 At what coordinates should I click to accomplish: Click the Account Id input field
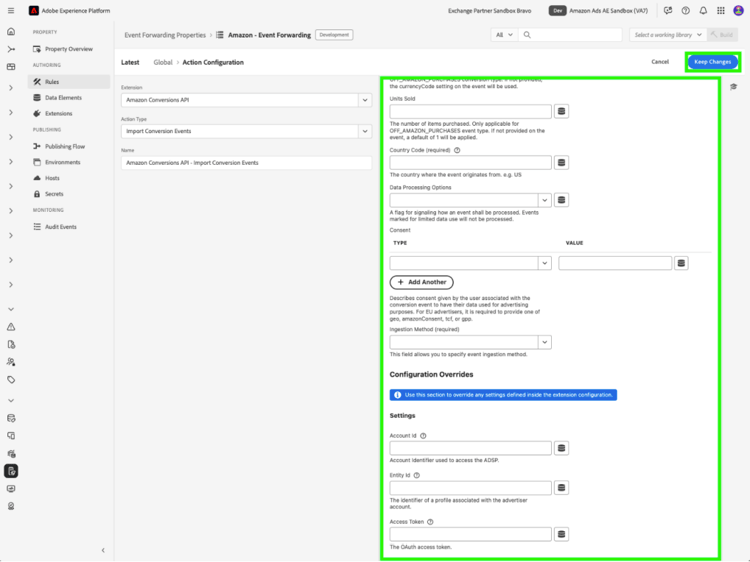471,448
